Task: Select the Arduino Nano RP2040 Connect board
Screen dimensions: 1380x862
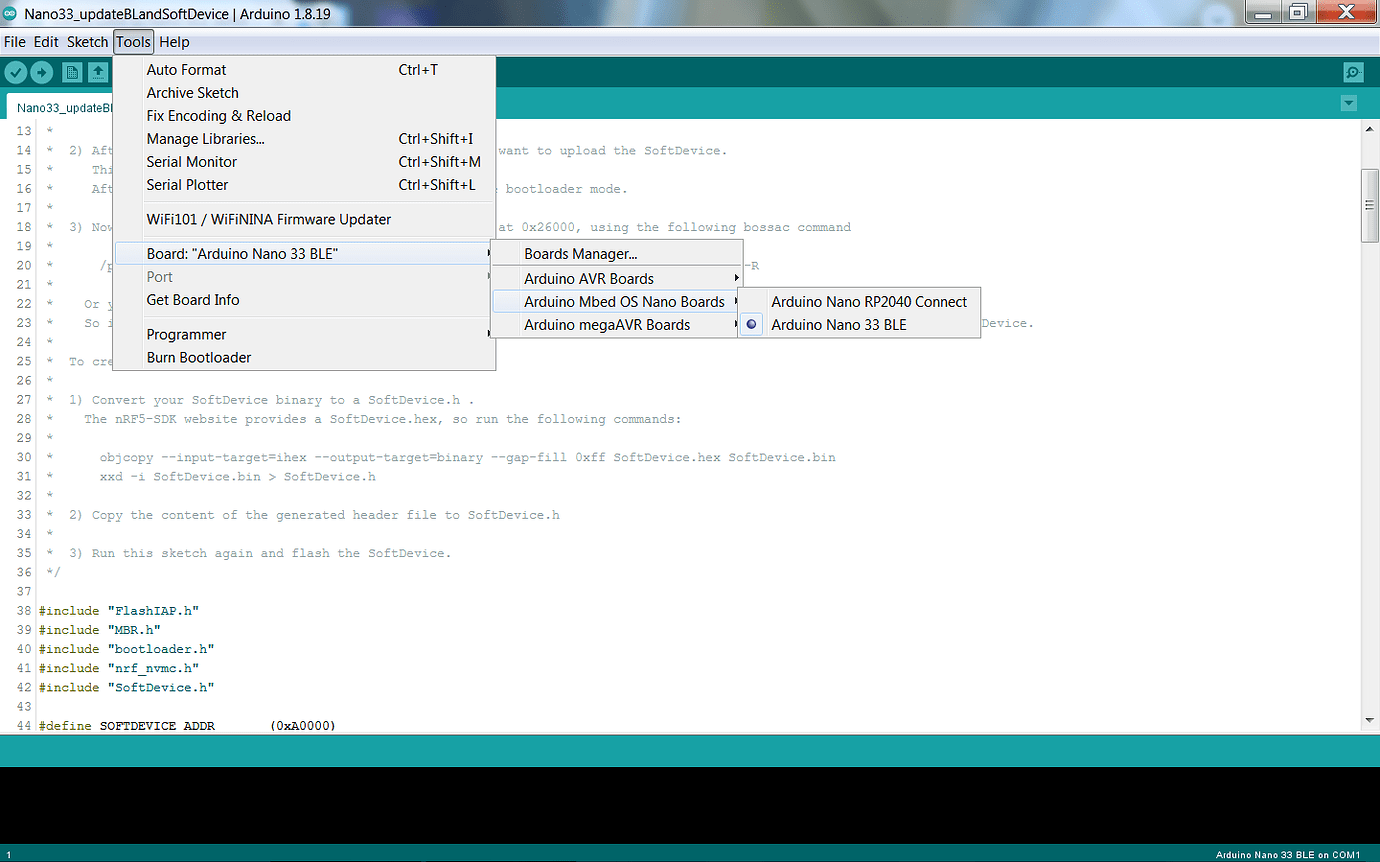Action: (x=859, y=302)
